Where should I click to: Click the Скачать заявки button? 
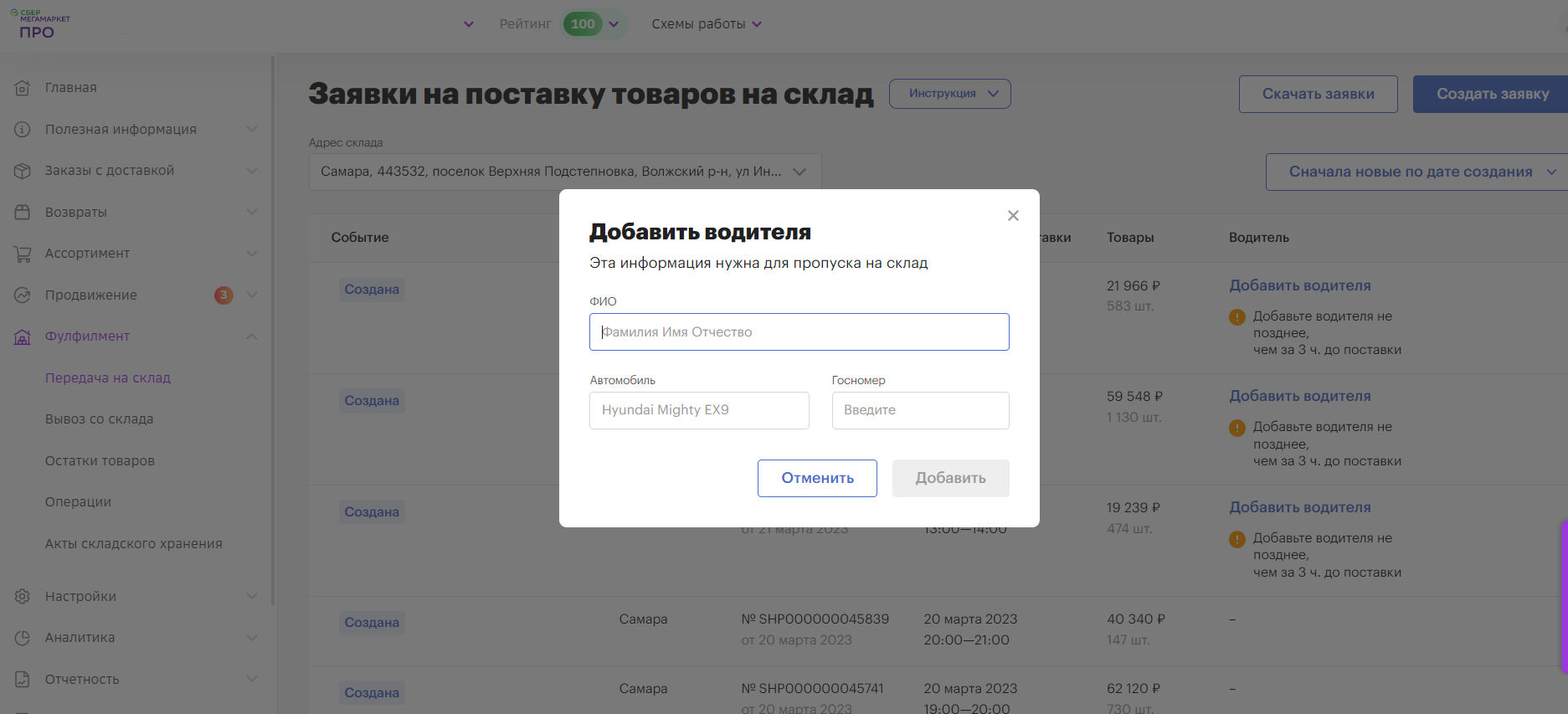point(1318,94)
